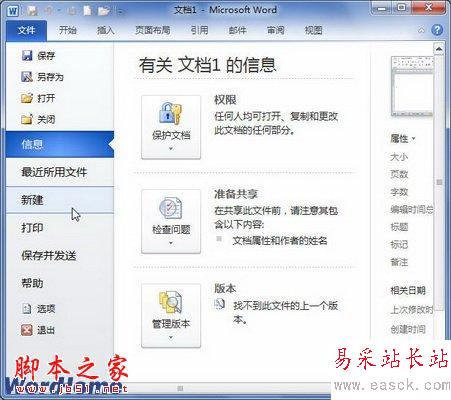Click the New document icon in quick access toolbar
Viewport: 451px width, 400px height.
pos(87,11)
